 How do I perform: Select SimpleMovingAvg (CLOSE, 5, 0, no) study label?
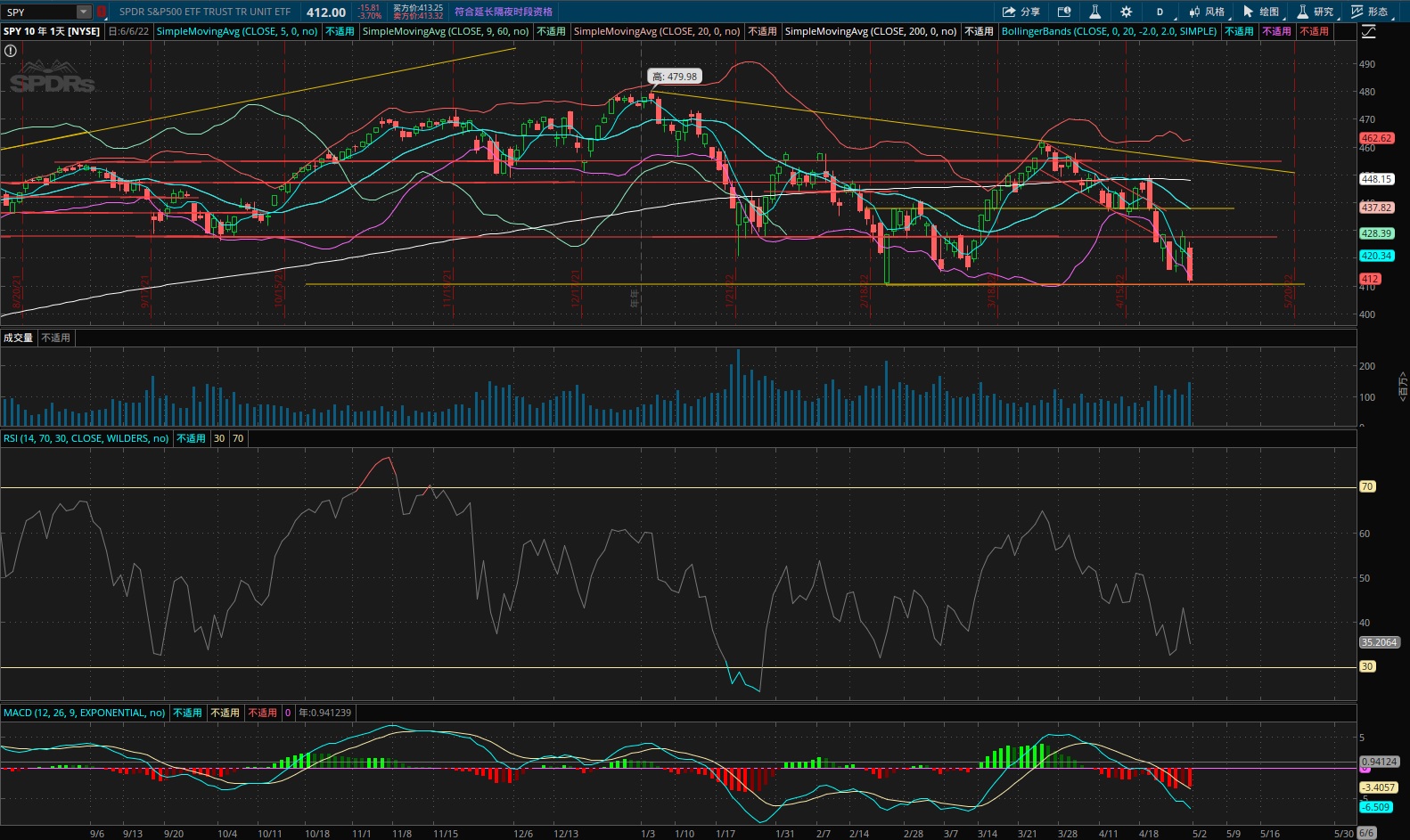point(237,31)
